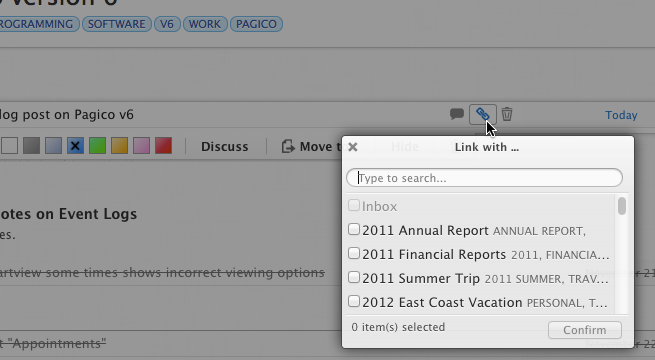Delete task with the trash icon
Screen dimensions: 655x360
coord(507,114)
